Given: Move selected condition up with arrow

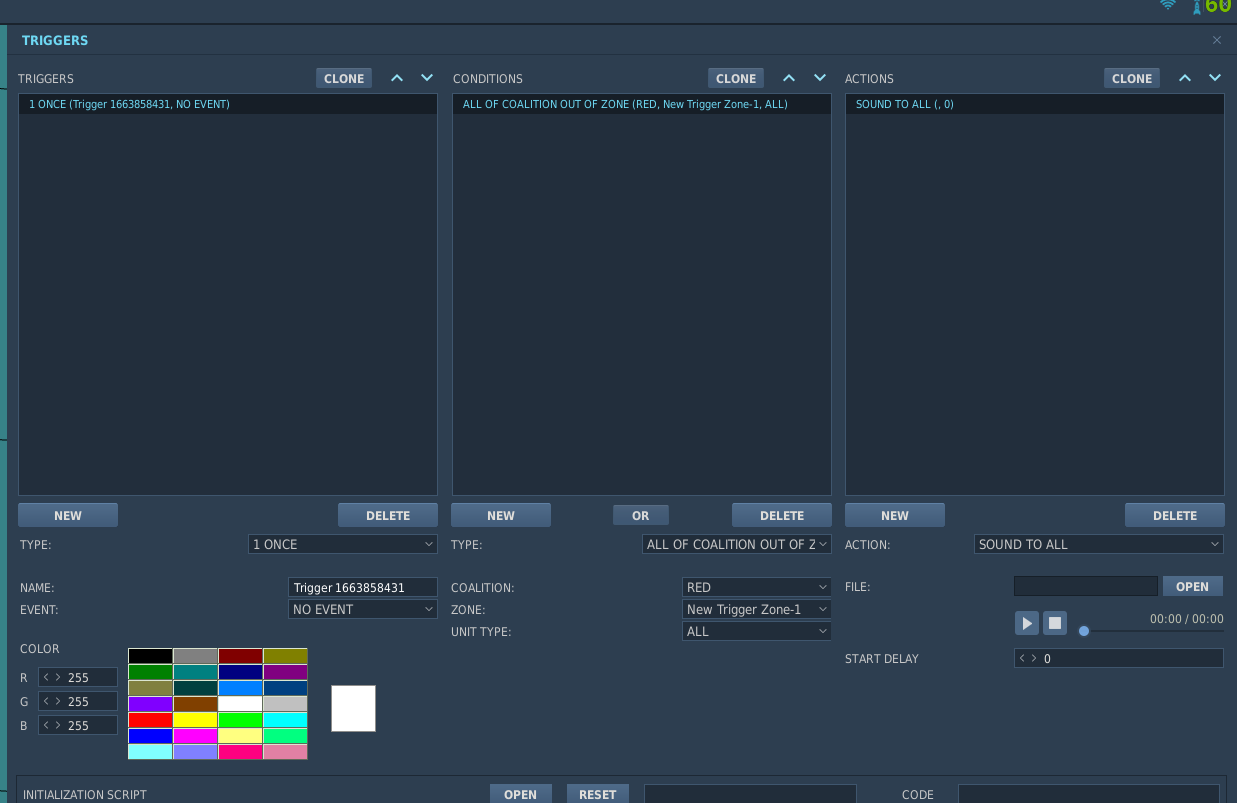Looking at the screenshot, I should (789, 78).
